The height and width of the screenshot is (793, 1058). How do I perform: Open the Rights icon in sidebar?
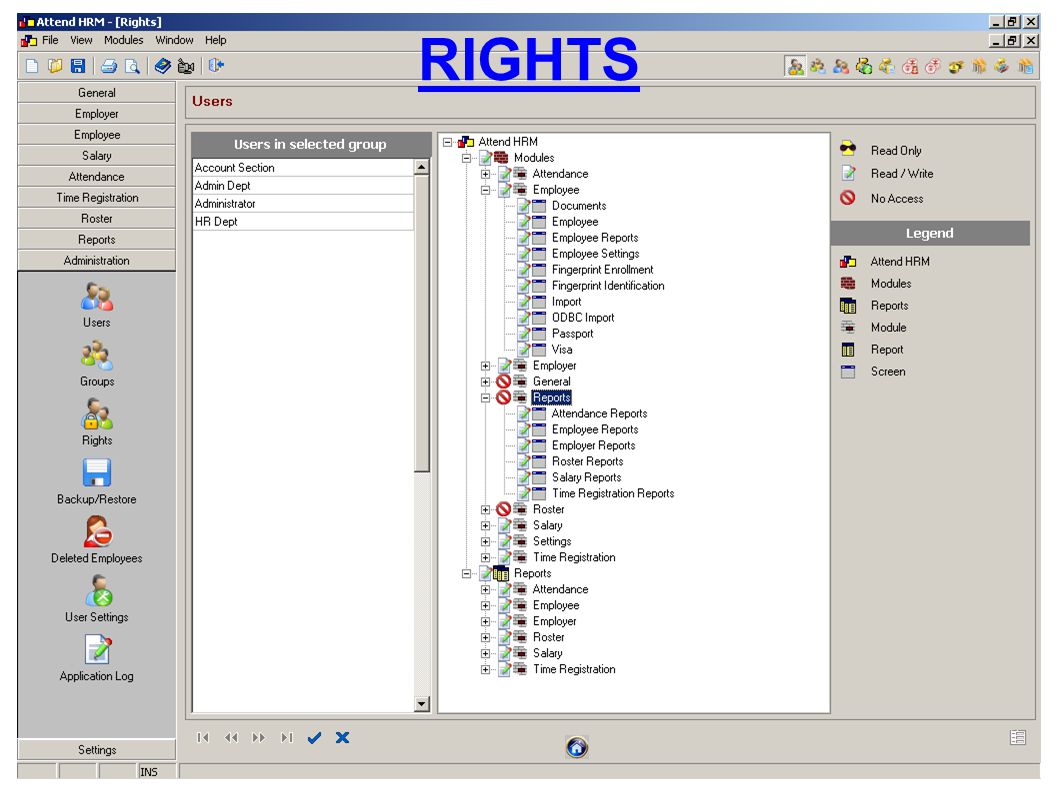96,414
